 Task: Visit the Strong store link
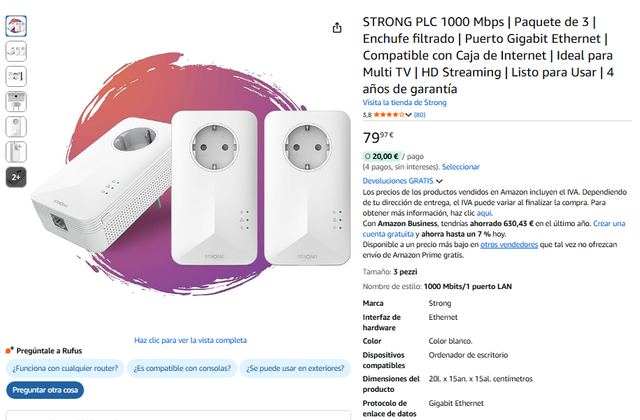[405, 102]
